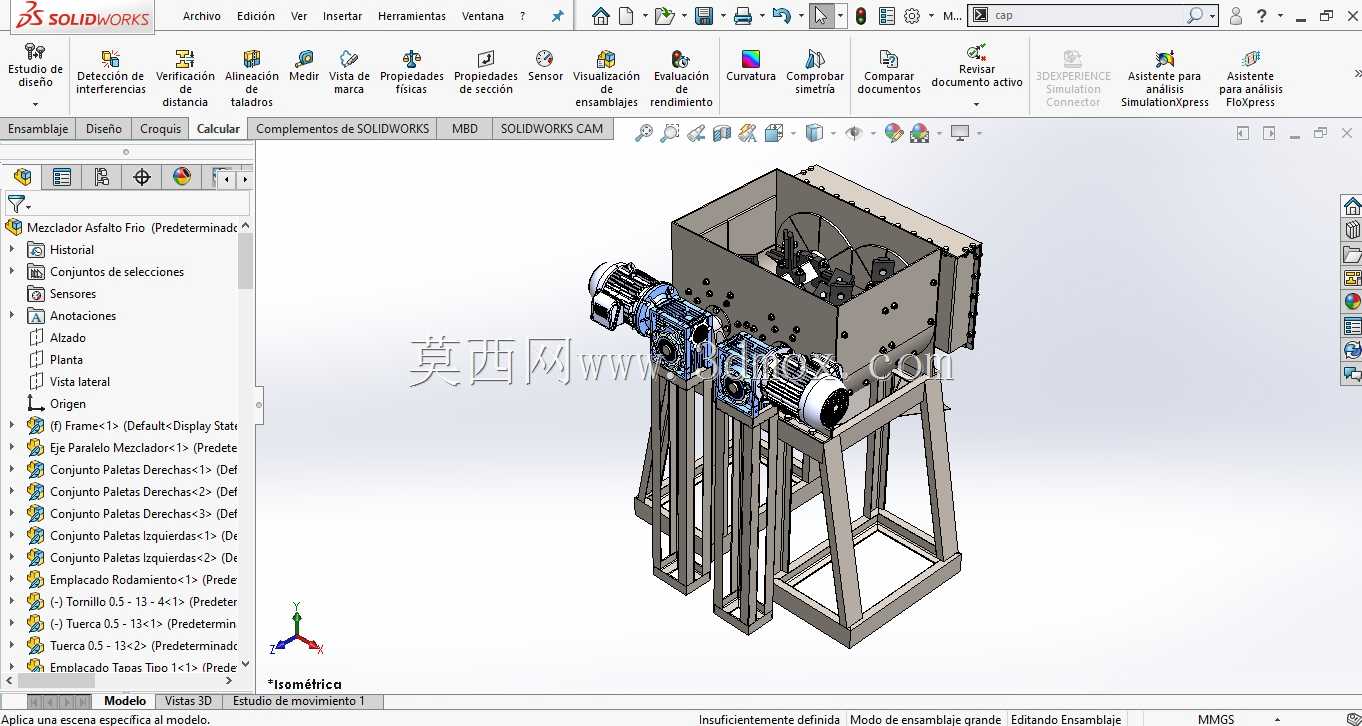Open the DimXpertManager crosshair tab

point(142,177)
